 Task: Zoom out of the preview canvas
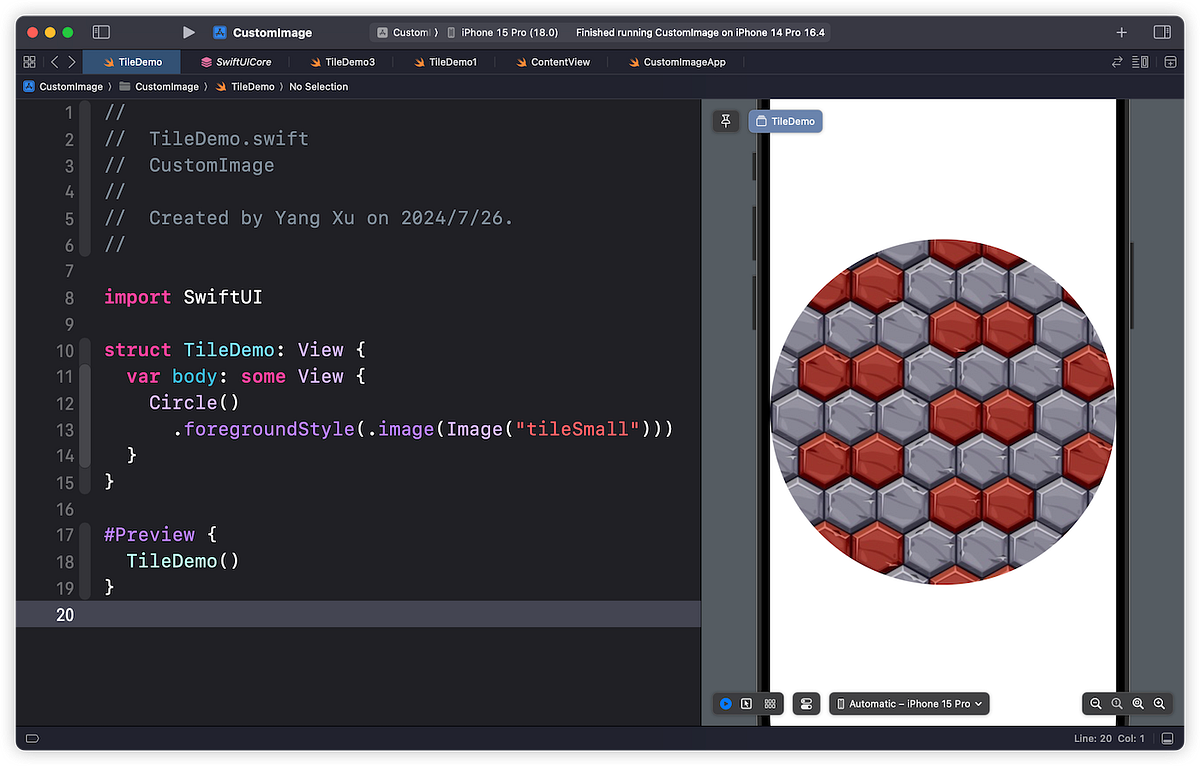click(1096, 703)
